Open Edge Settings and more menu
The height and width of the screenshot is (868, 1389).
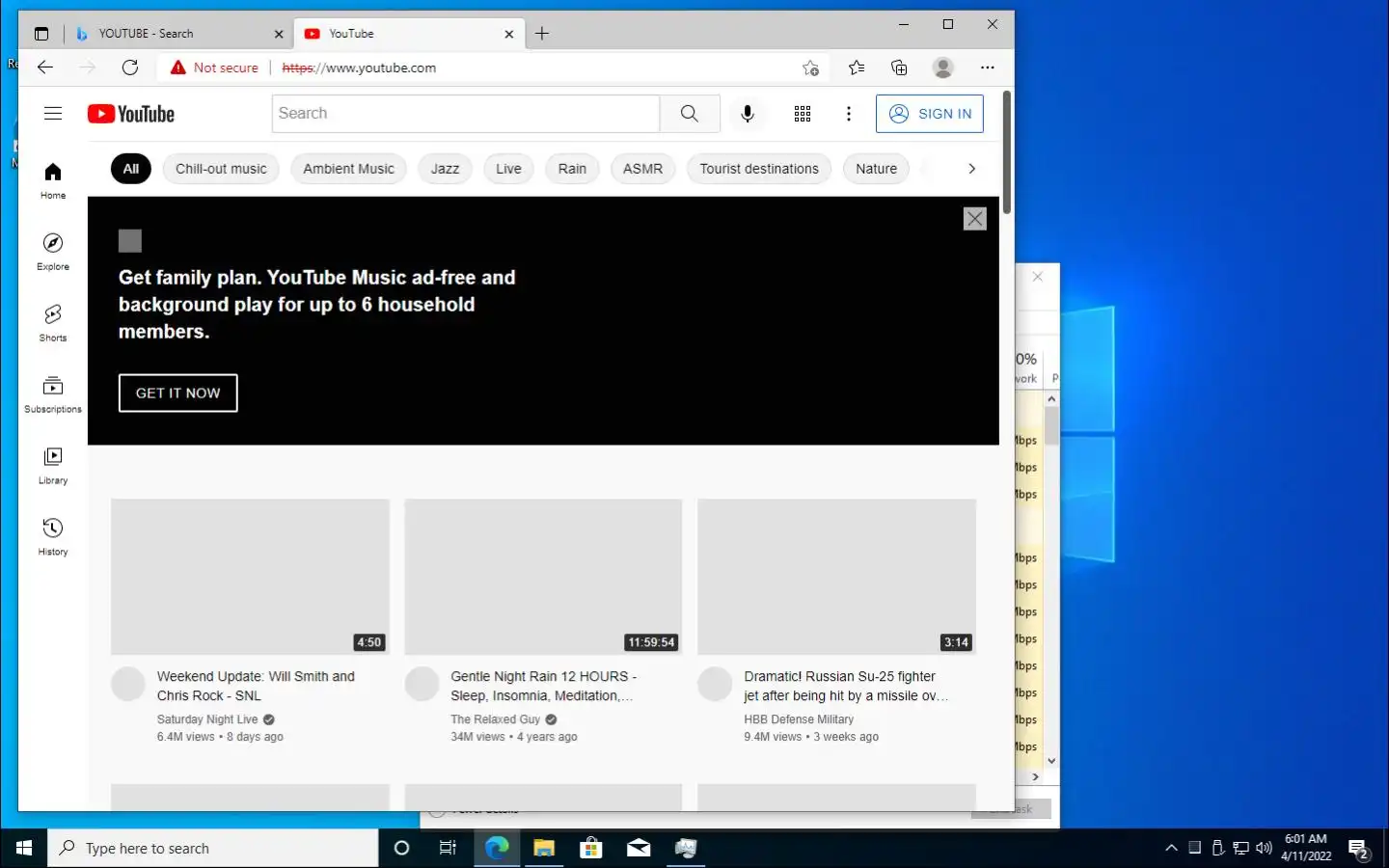click(987, 68)
